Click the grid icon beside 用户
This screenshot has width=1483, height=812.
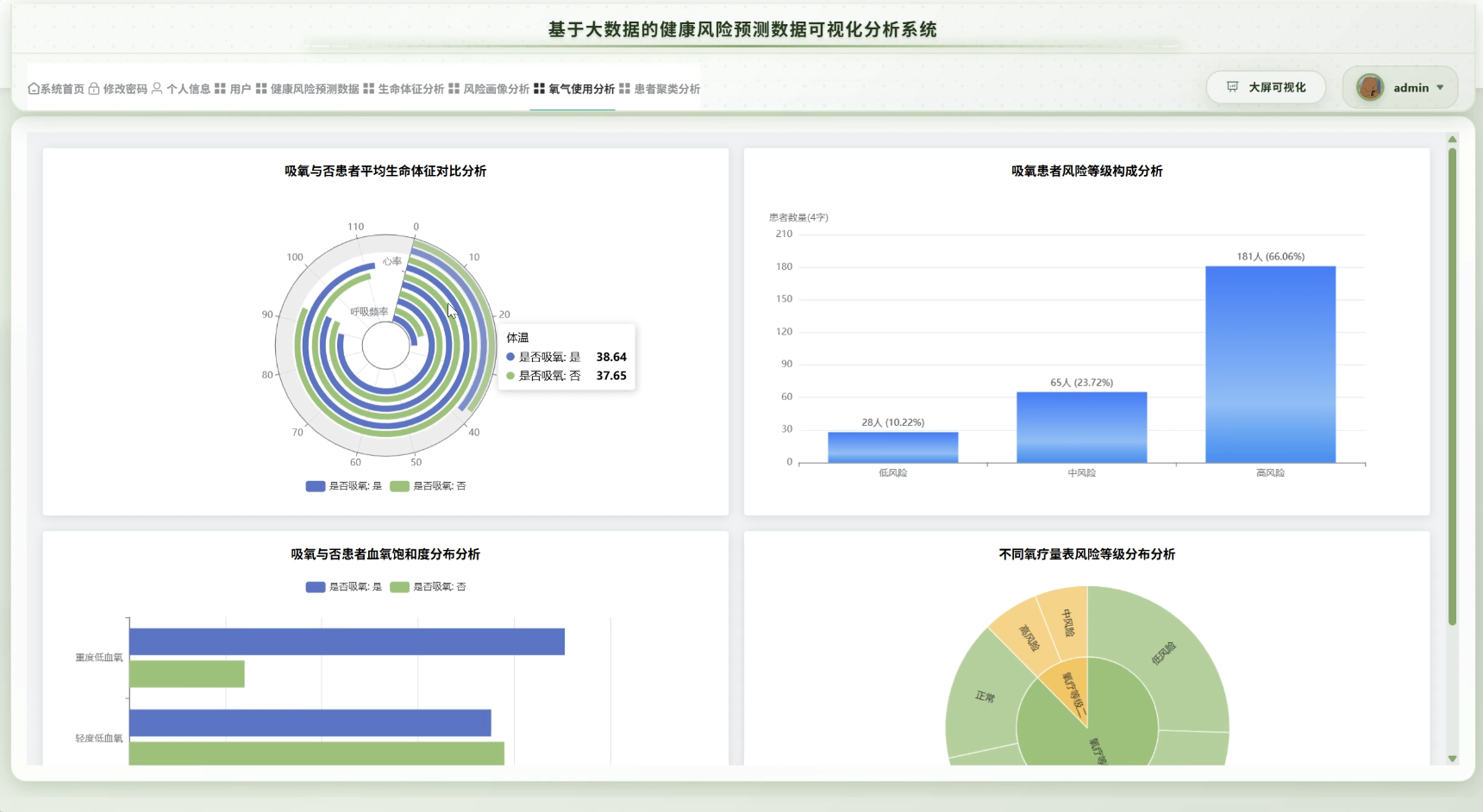pos(221,89)
